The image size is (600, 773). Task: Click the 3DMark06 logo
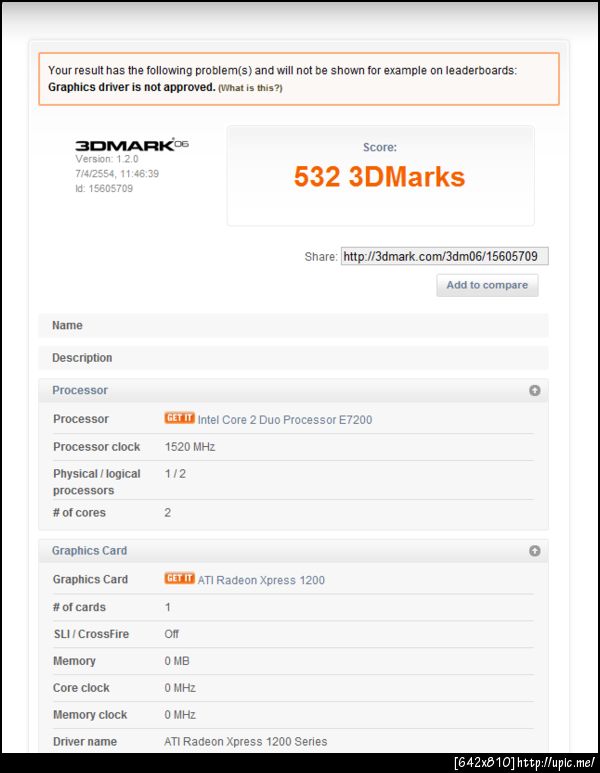pos(132,144)
